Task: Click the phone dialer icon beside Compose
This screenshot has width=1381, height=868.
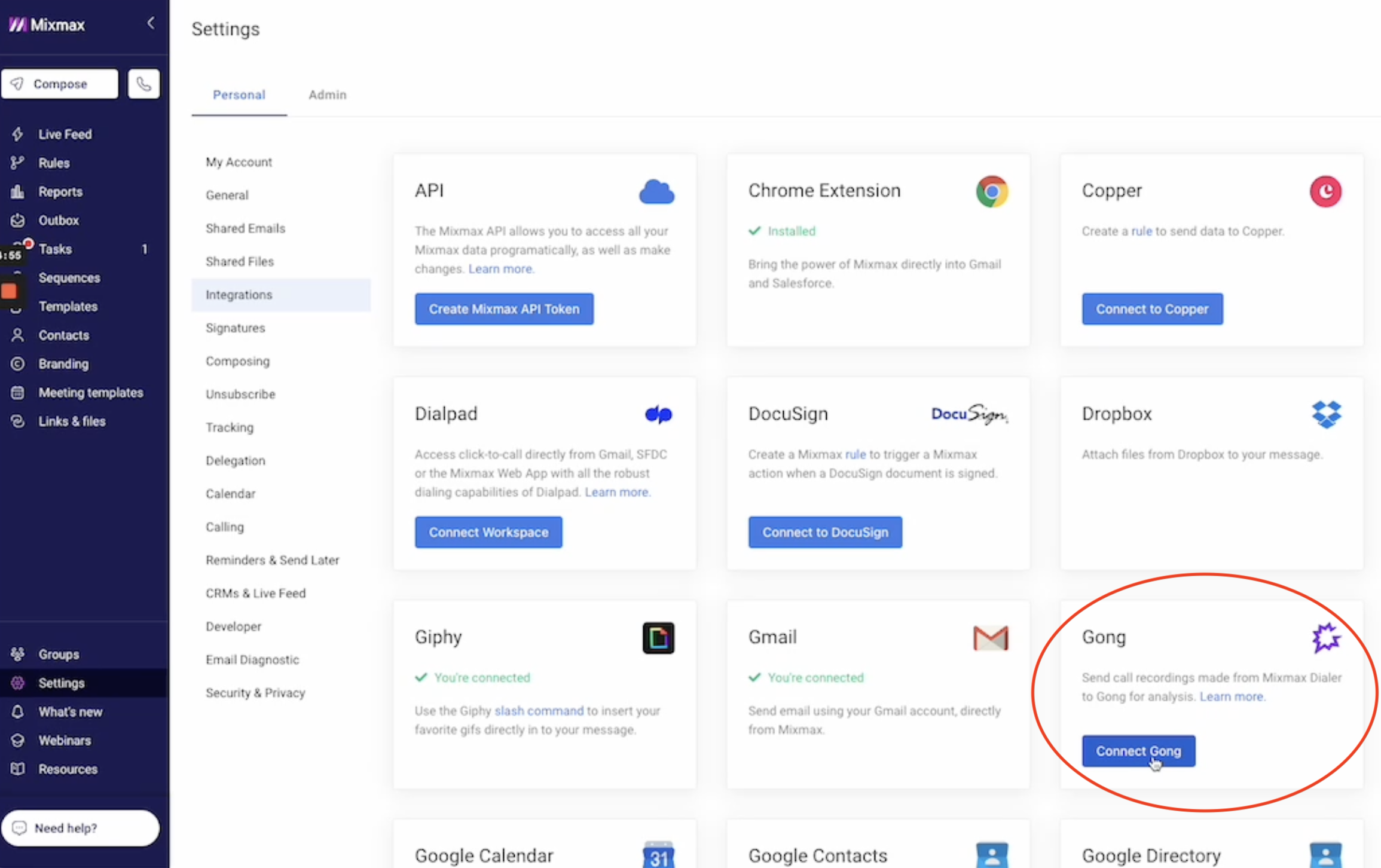Action: [143, 84]
